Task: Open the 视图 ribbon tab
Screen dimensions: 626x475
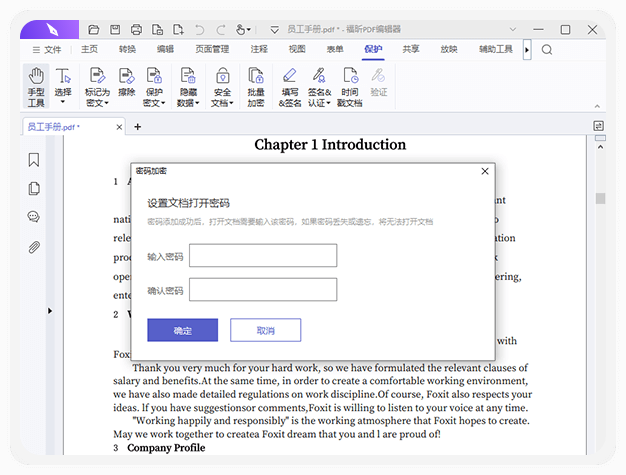Action: 297,49
